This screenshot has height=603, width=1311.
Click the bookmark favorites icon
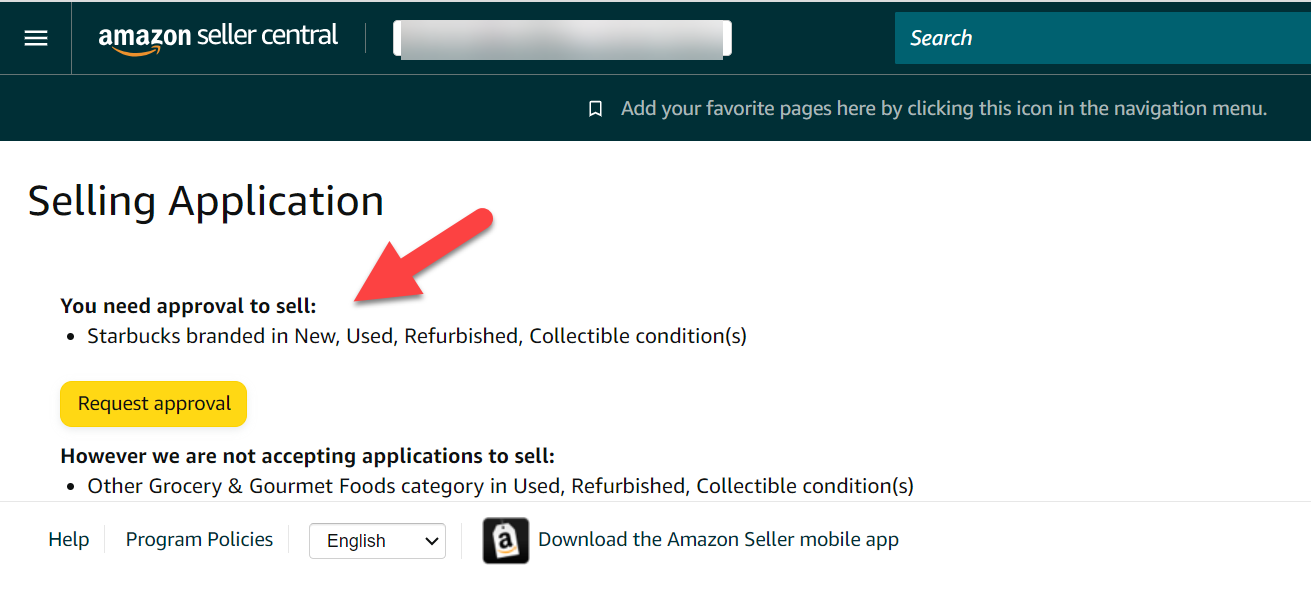click(595, 108)
